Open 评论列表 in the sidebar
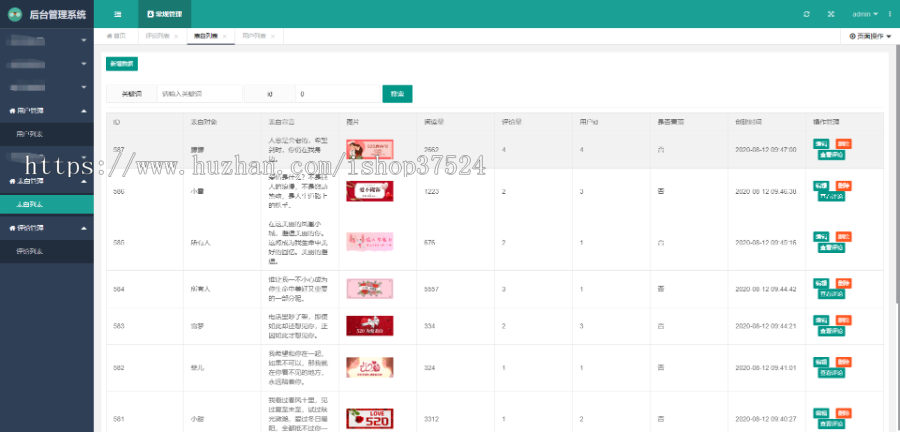Viewport: 900px width, 432px height. point(28,251)
